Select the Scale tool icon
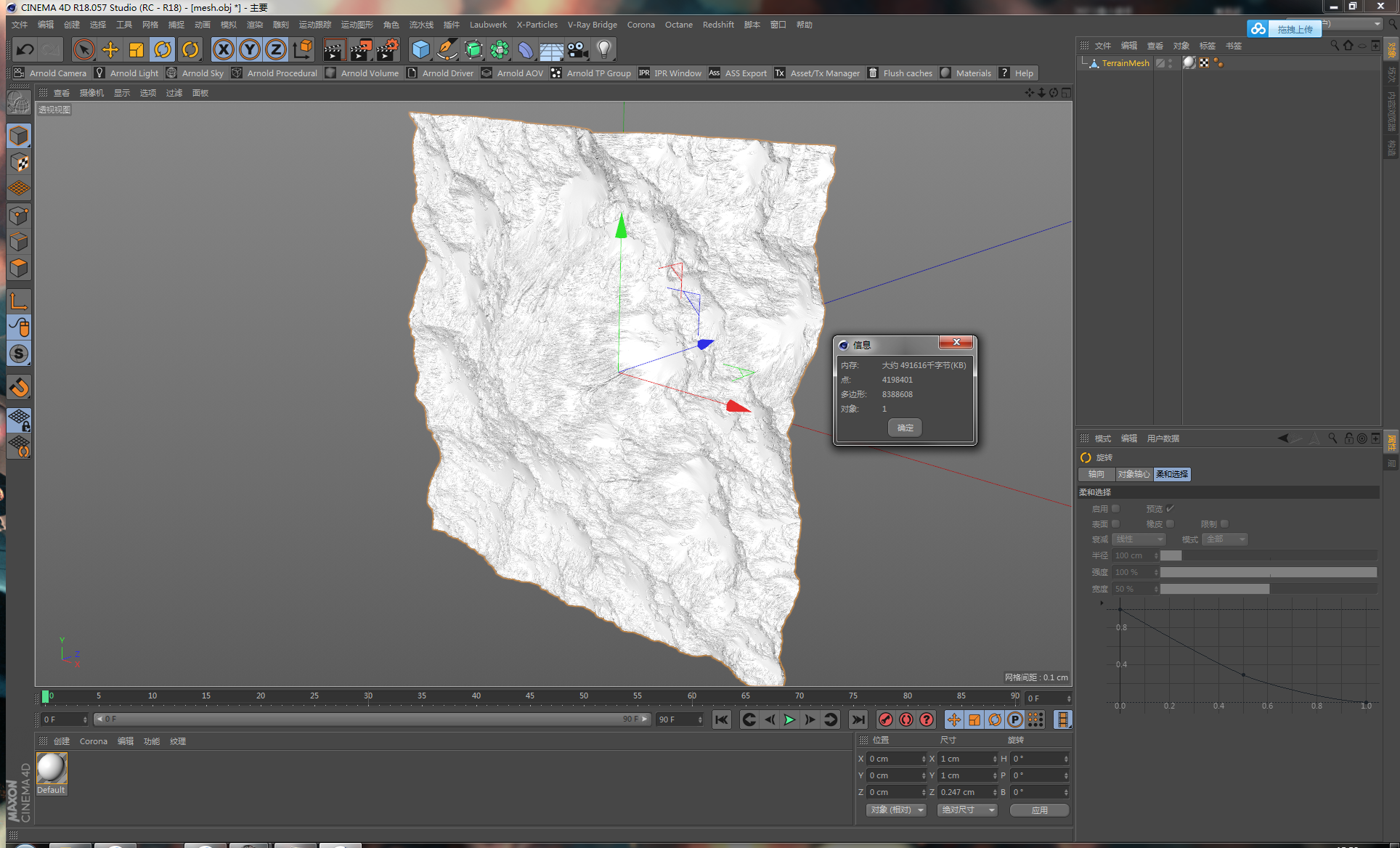This screenshot has width=1400, height=848. [136, 49]
